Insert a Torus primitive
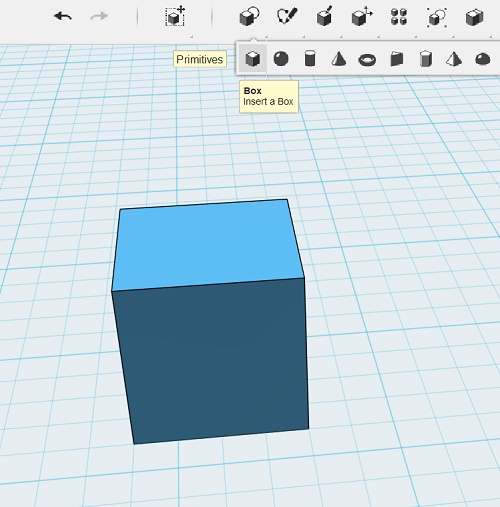500x507 pixels. click(x=367, y=60)
